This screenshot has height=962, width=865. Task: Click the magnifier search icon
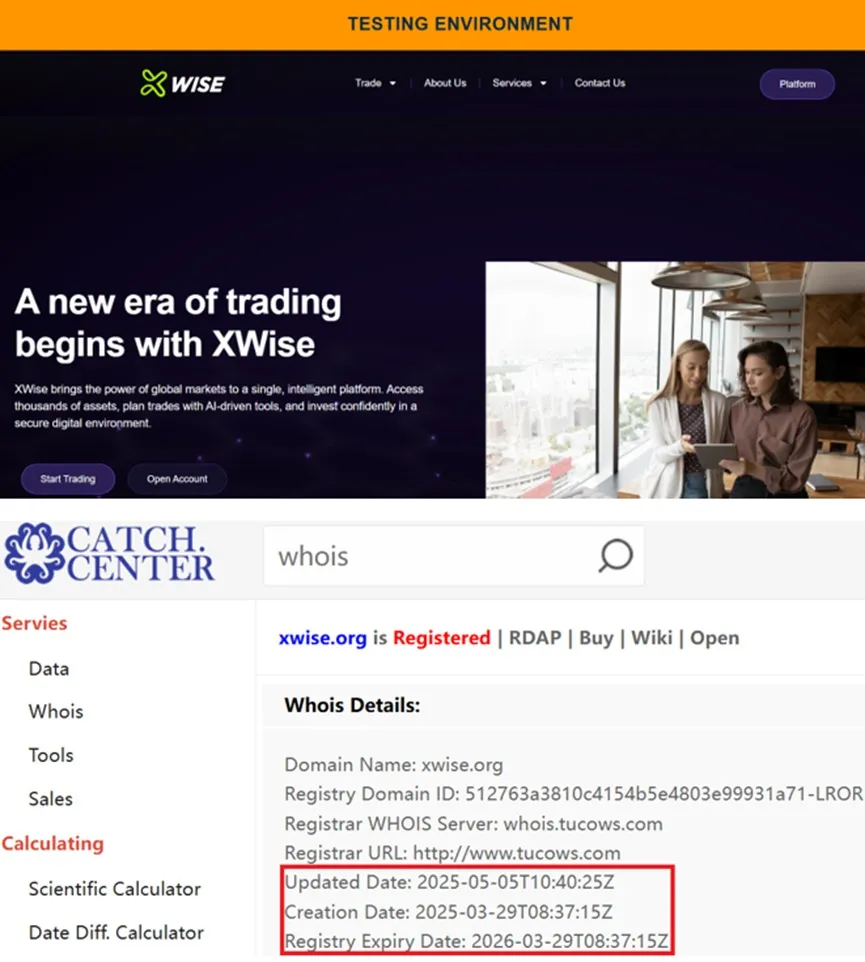coord(615,556)
